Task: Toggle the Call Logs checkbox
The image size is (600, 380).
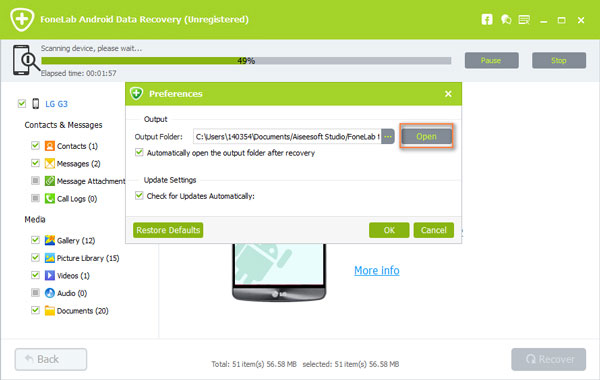Action: click(x=35, y=198)
